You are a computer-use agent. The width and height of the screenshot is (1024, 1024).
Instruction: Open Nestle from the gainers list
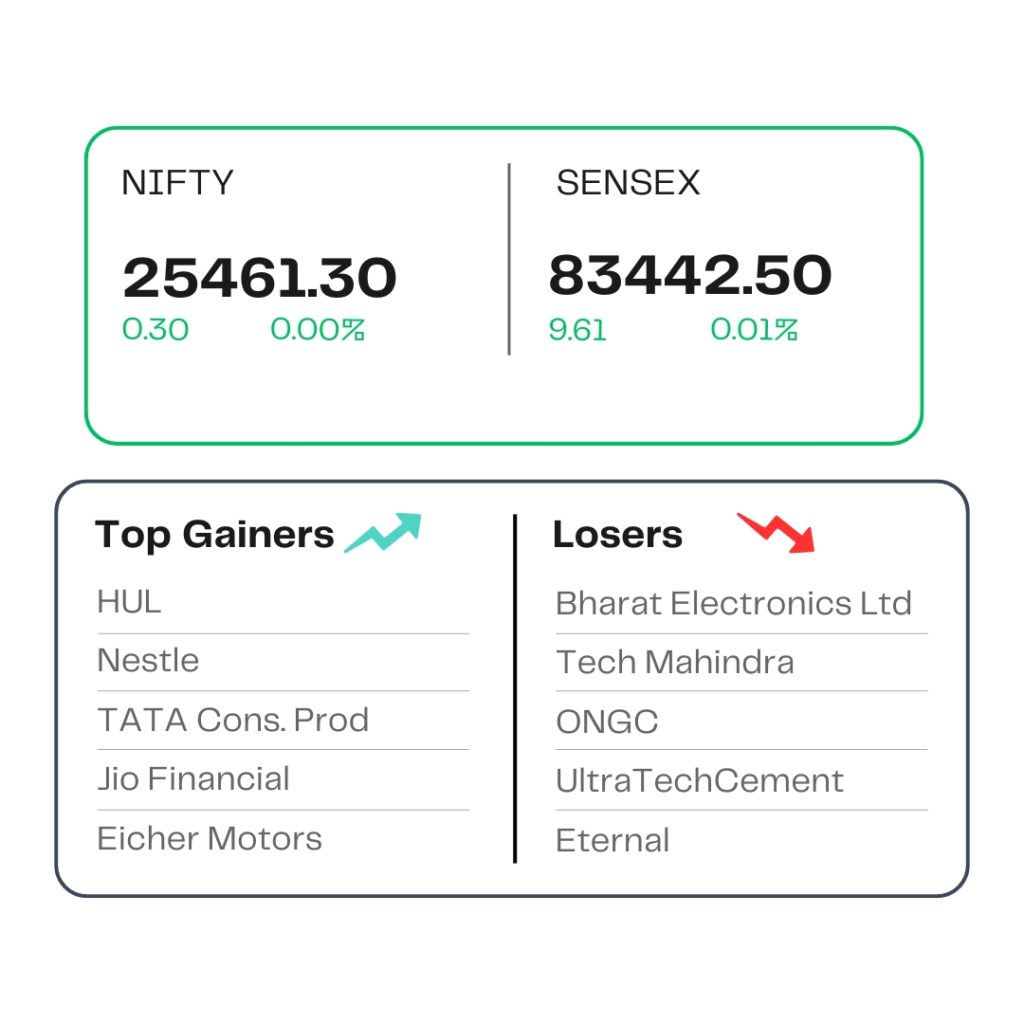[148, 660]
